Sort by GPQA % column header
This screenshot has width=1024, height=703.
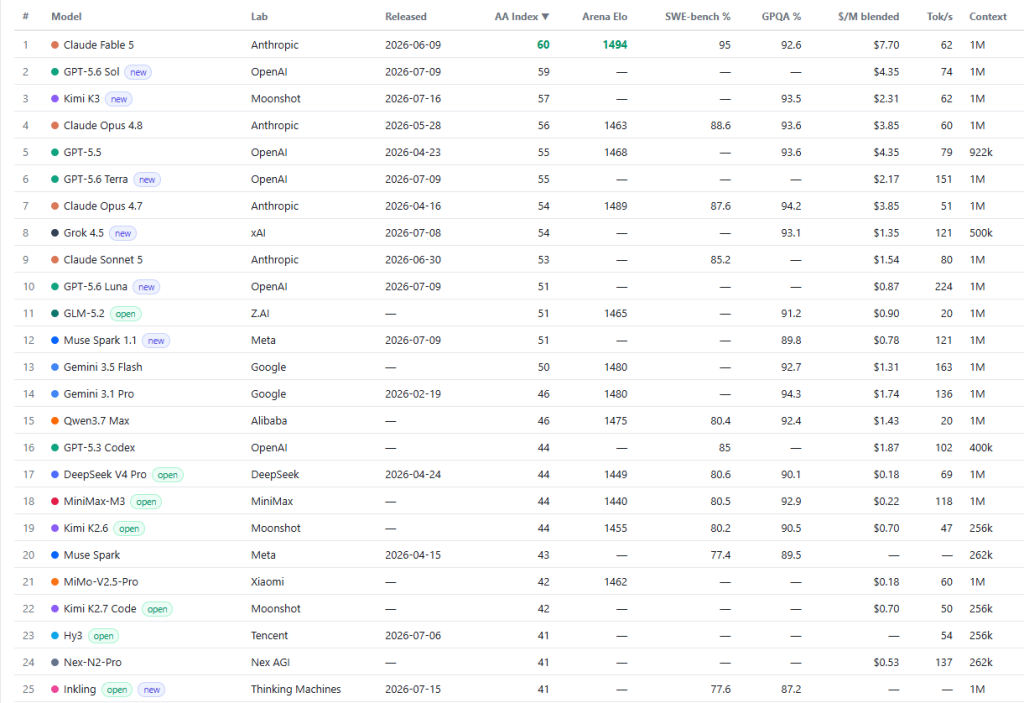780,16
